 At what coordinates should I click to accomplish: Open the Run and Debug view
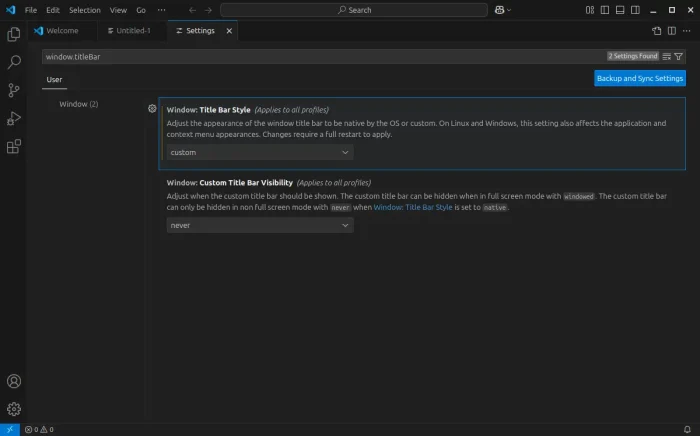(13, 118)
